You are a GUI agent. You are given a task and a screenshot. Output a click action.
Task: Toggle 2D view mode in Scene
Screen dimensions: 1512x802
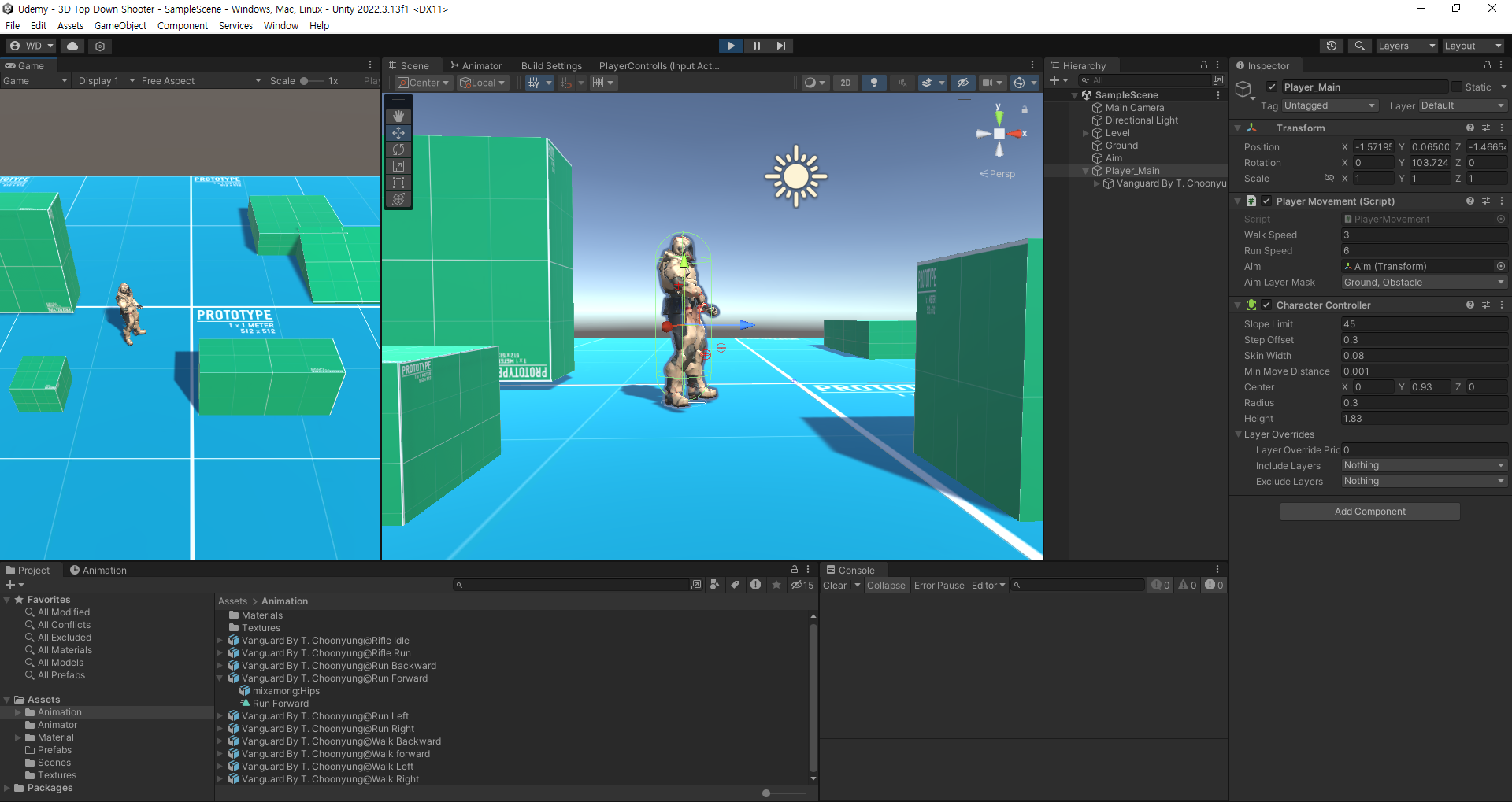pyautogui.click(x=846, y=83)
